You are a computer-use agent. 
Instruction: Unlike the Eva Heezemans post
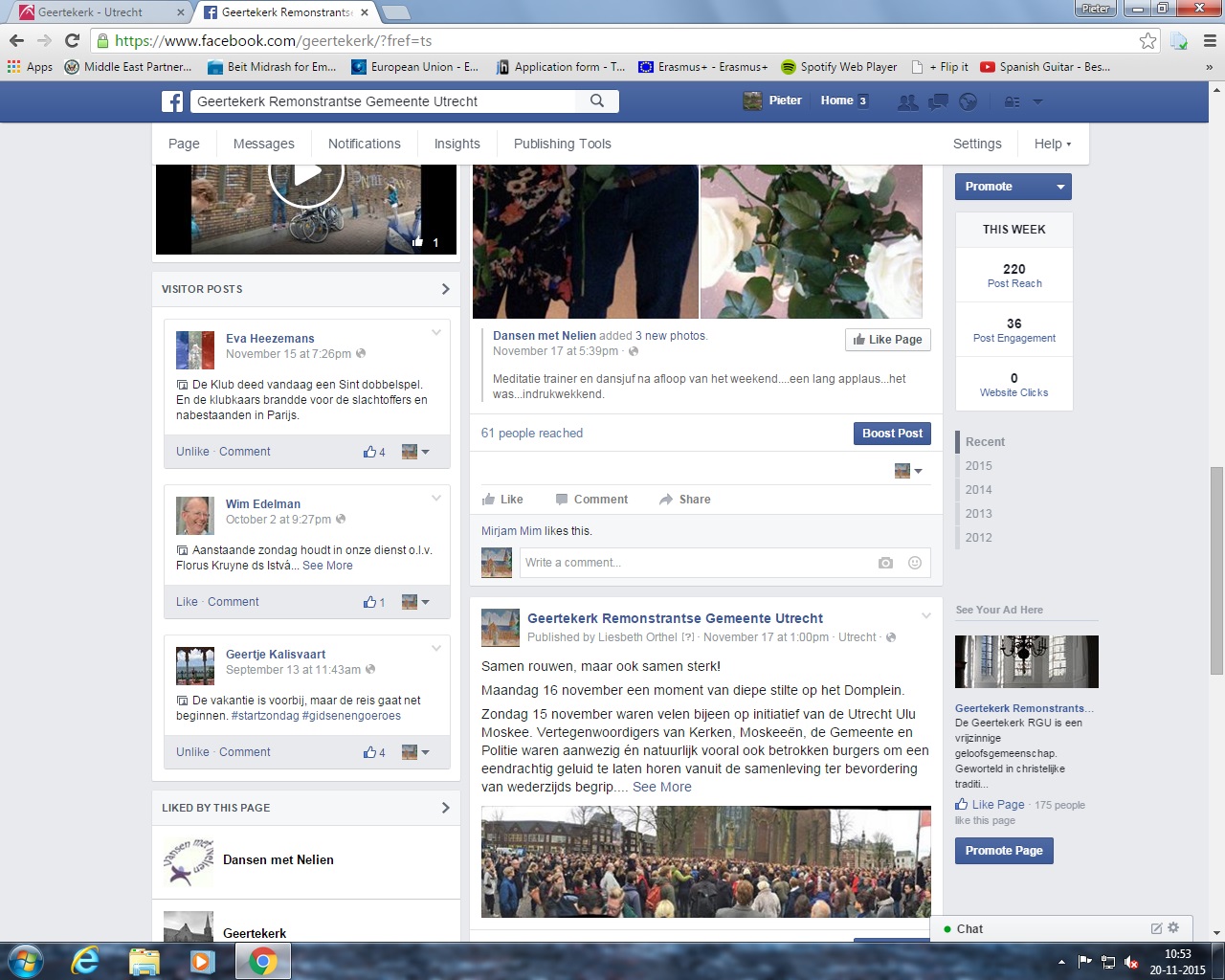[x=192, y=452]
